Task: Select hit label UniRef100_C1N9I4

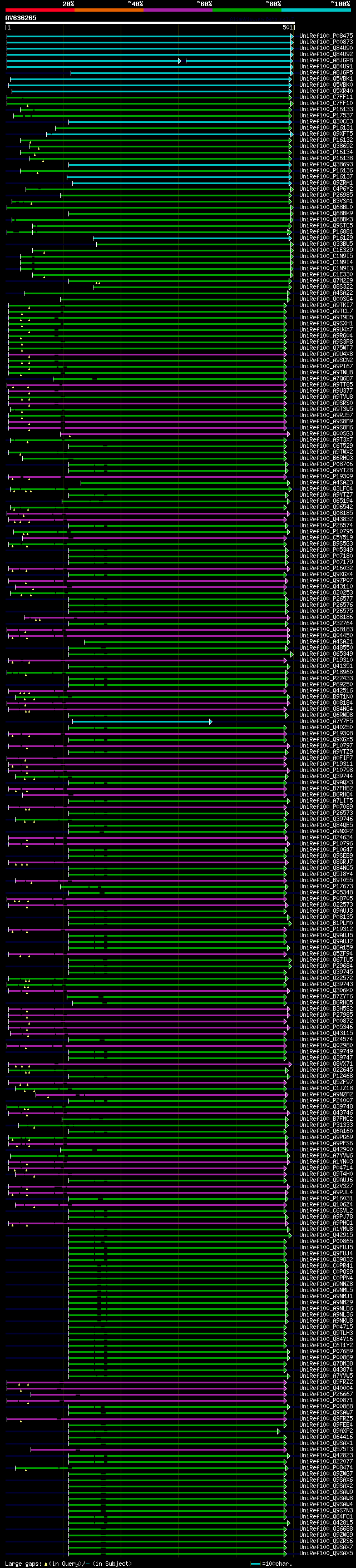Action: click(326, 263)
